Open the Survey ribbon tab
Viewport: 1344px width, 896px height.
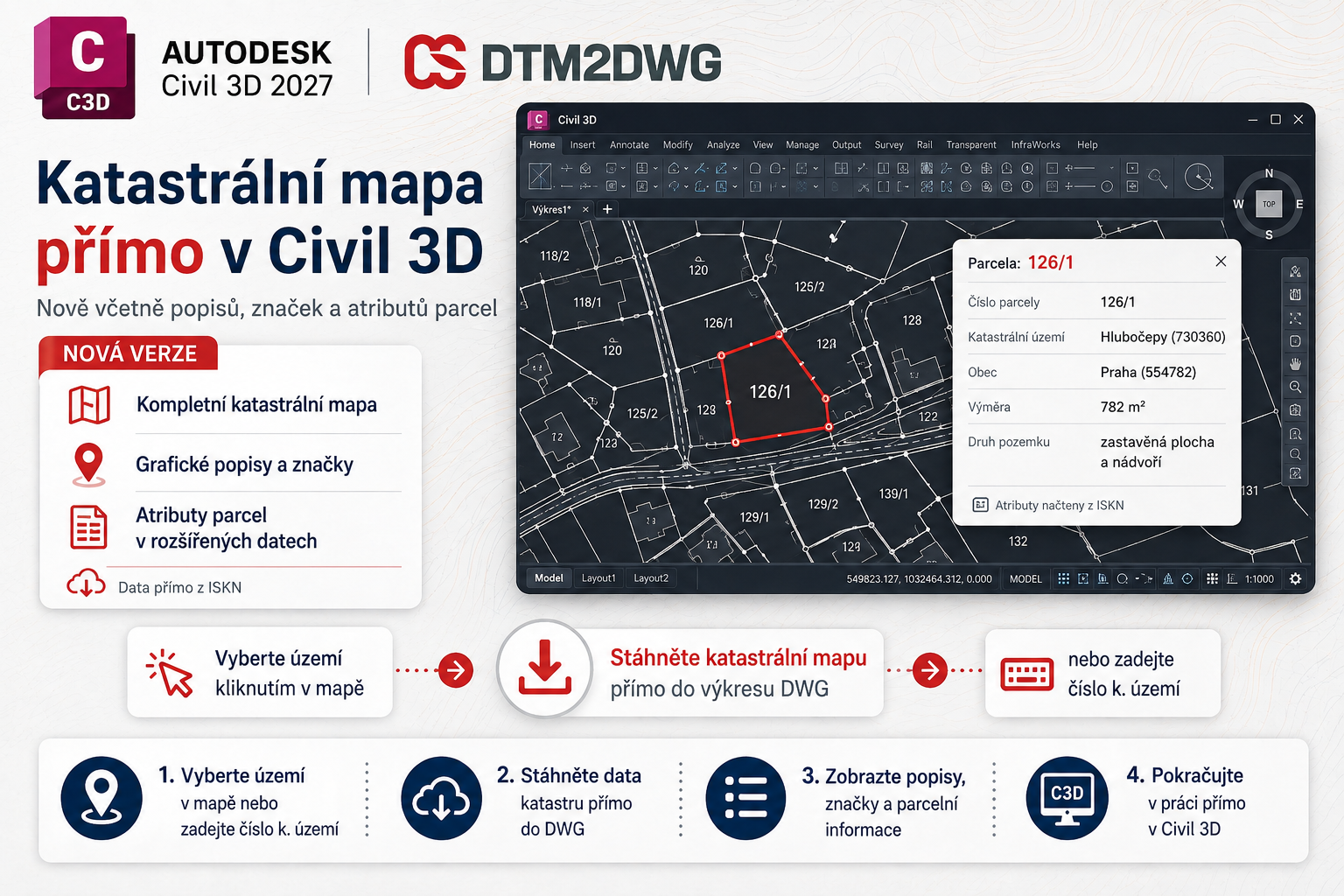tap(888, 145)
